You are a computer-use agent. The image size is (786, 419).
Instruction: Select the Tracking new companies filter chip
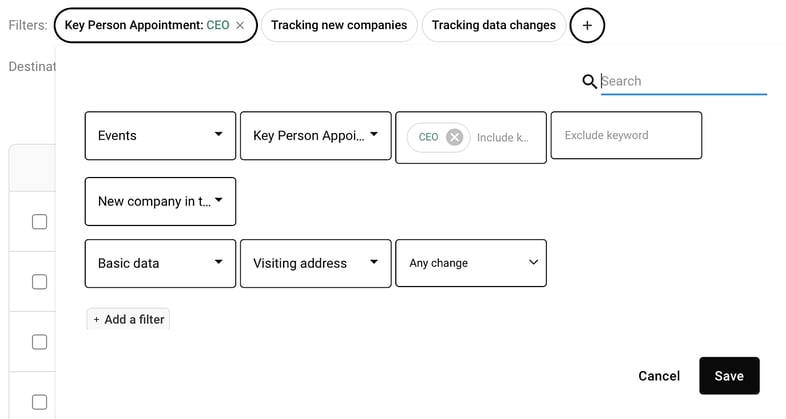tap(339, 25)
